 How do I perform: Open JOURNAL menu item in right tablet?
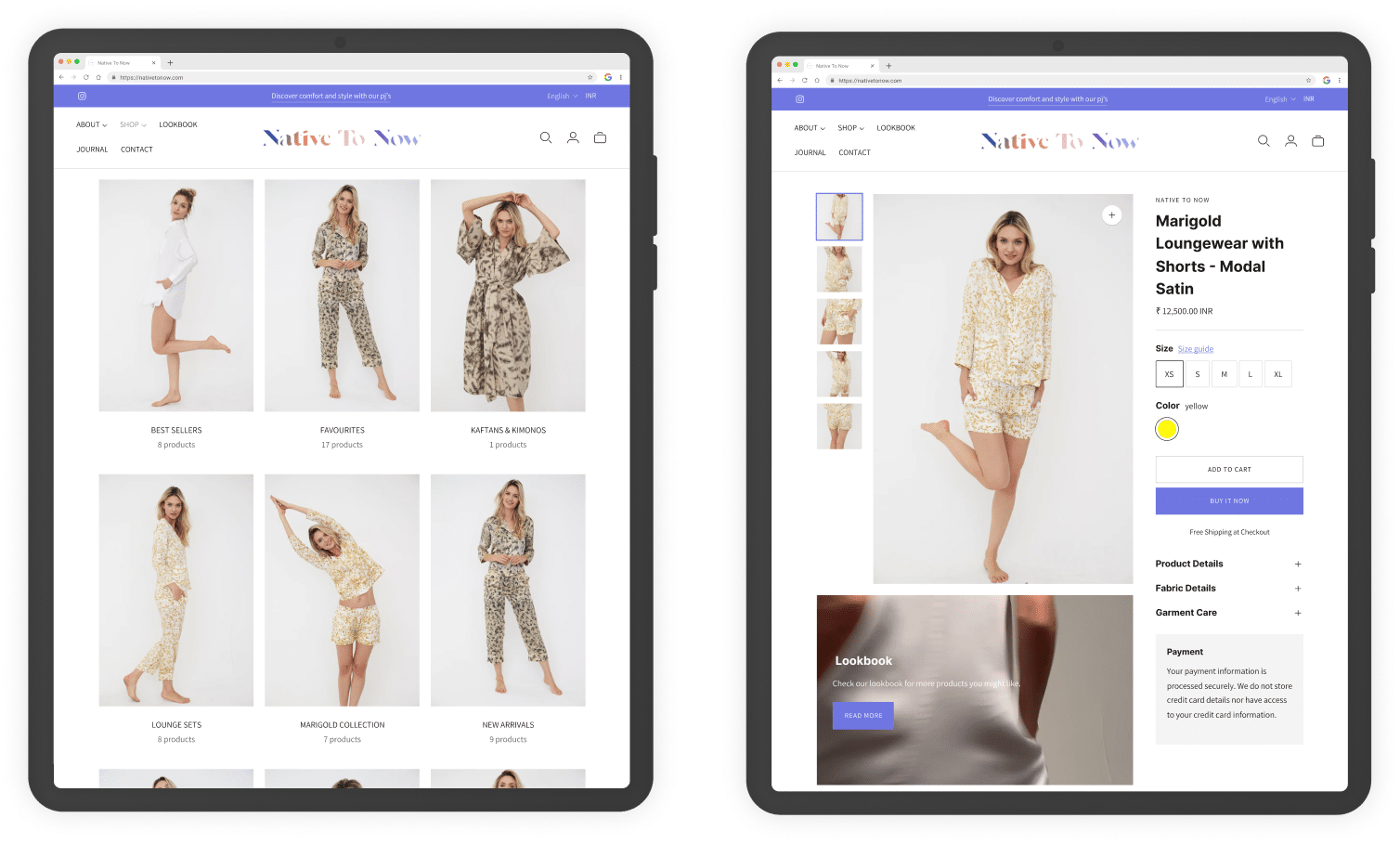tap(810, 152)
